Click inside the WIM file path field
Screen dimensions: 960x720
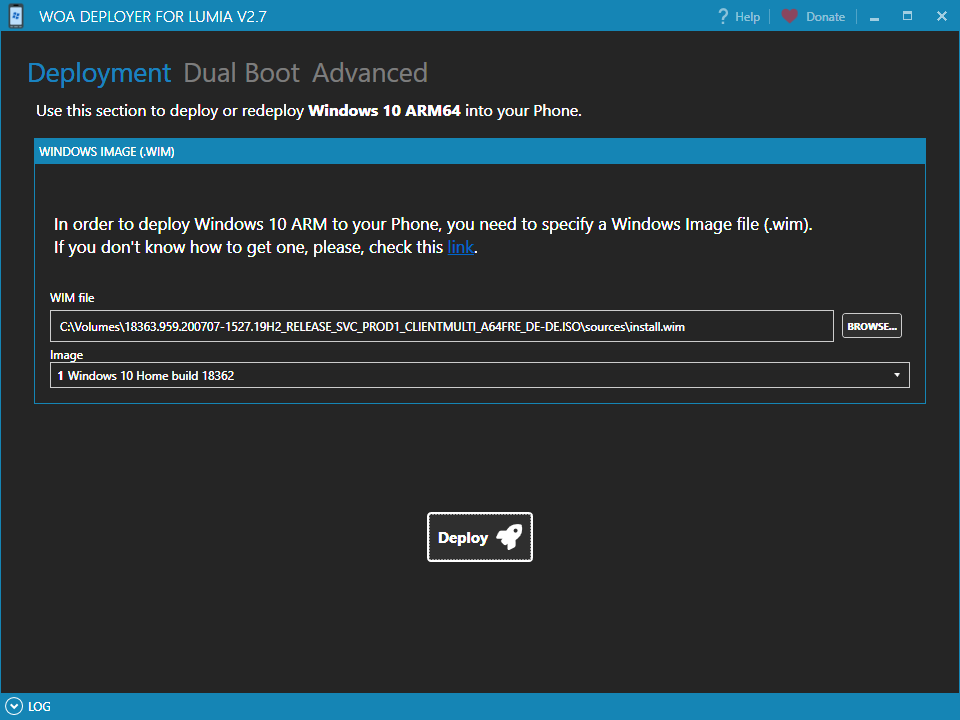[441, 326]
